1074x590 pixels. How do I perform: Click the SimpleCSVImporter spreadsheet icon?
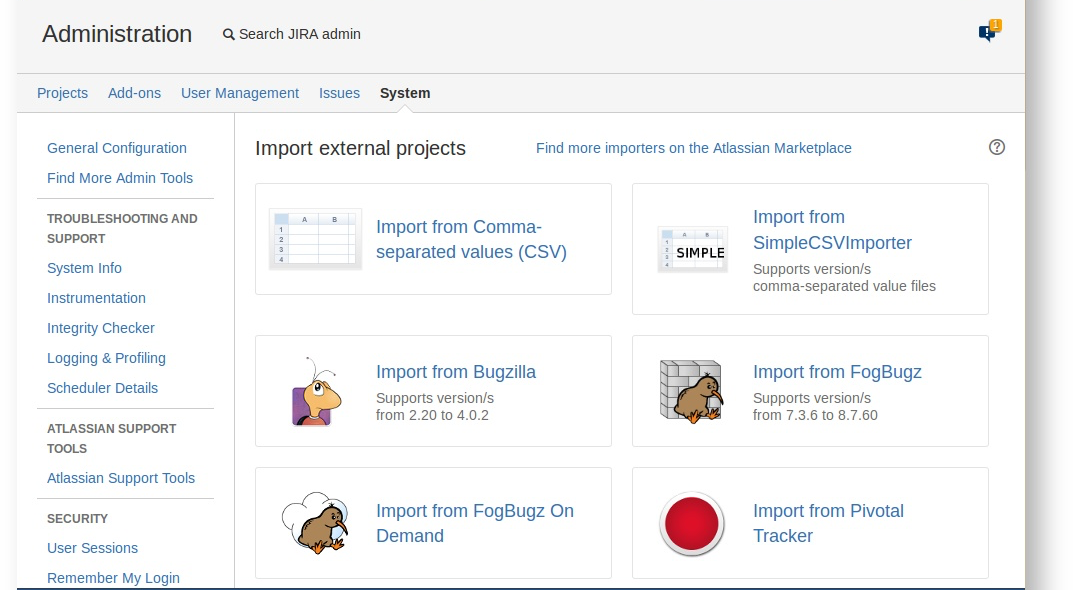[x=692, y=249]
